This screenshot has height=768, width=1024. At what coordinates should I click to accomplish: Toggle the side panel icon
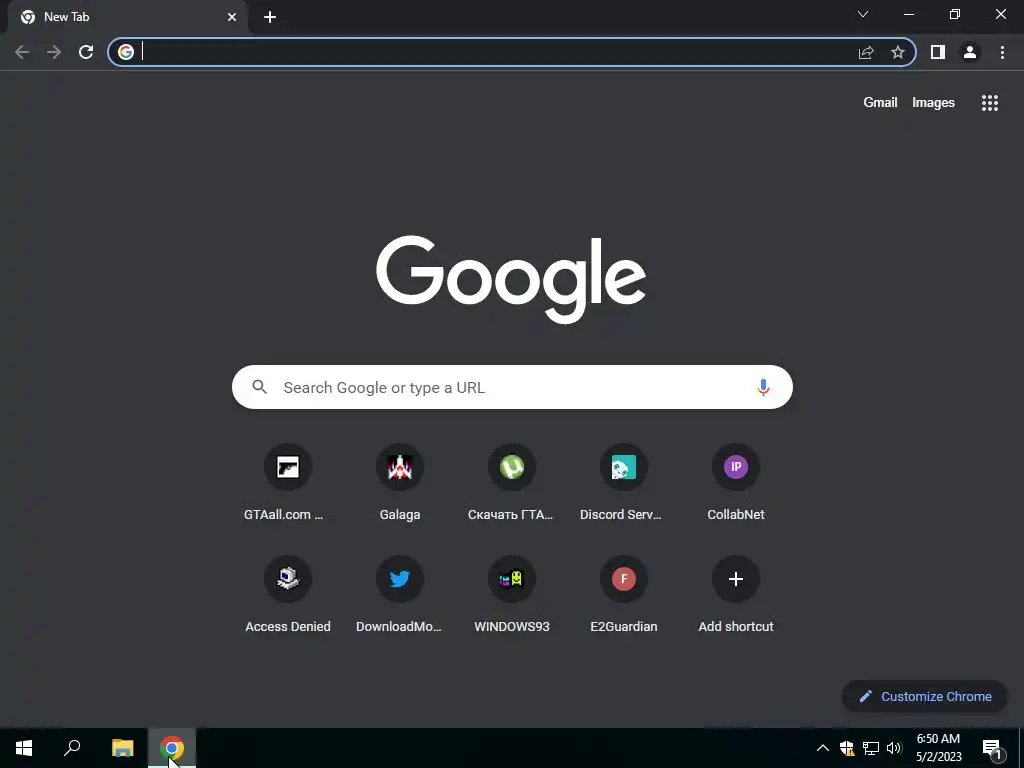tap(938, 52)
